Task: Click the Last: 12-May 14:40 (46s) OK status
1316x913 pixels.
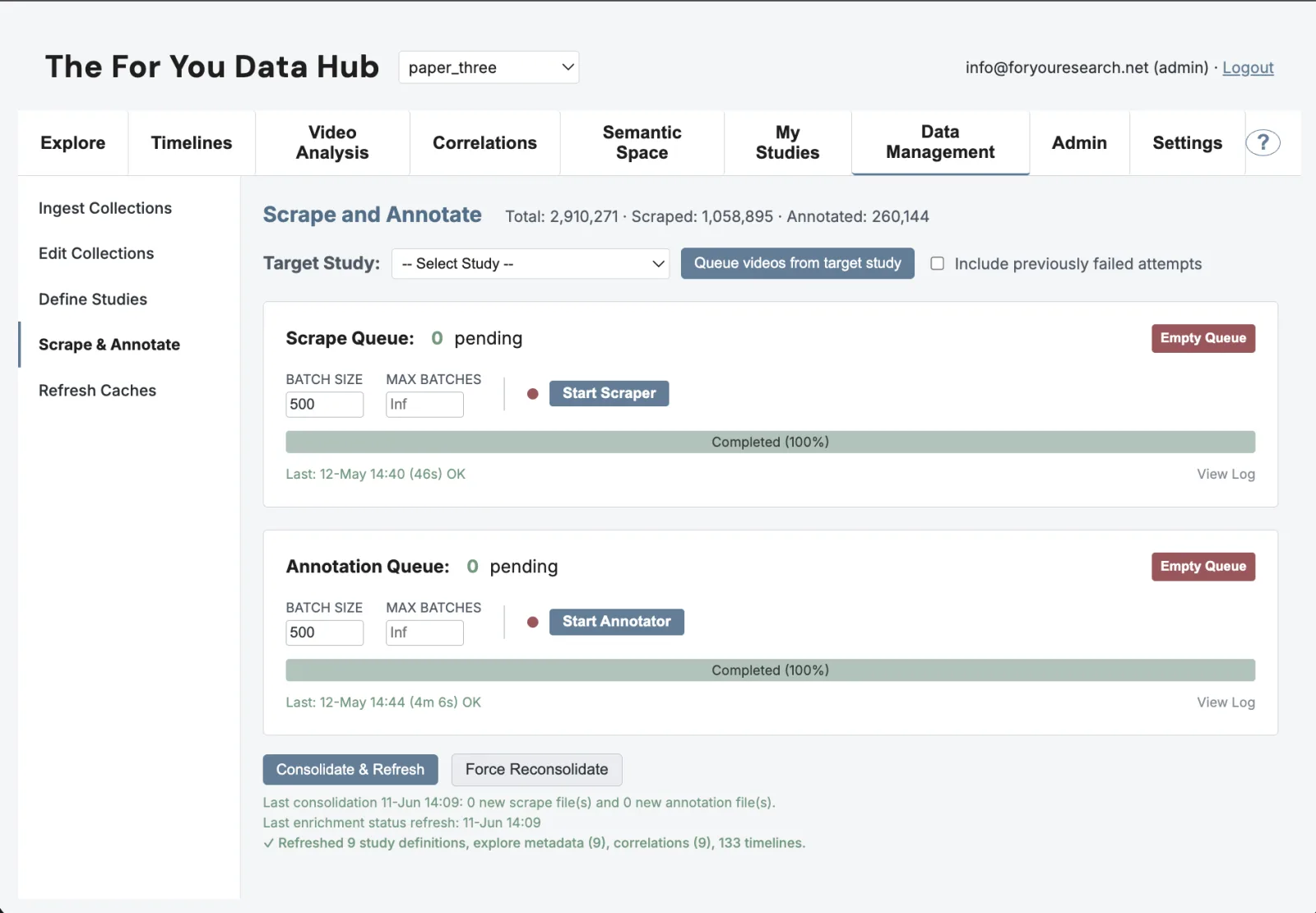Action: click(x=375, y=474)
